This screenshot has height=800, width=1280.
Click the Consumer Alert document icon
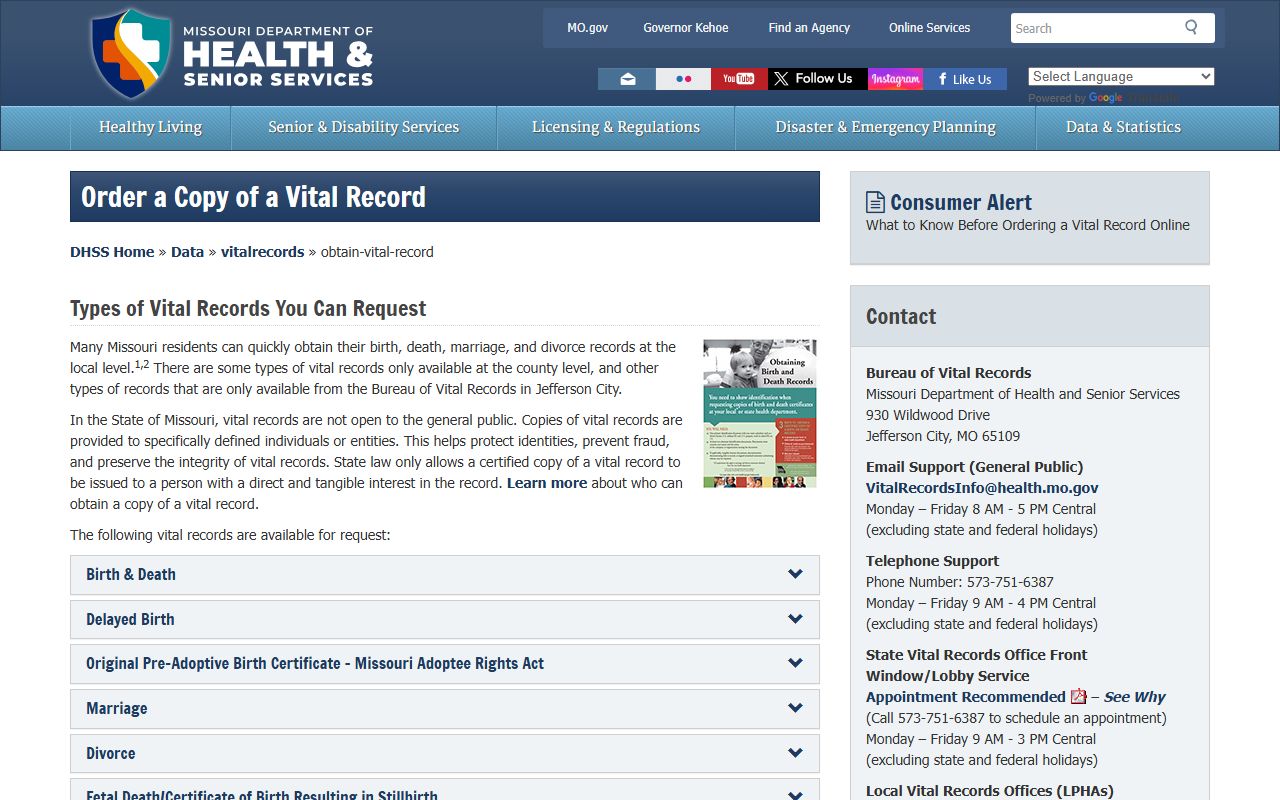[875, 202]
